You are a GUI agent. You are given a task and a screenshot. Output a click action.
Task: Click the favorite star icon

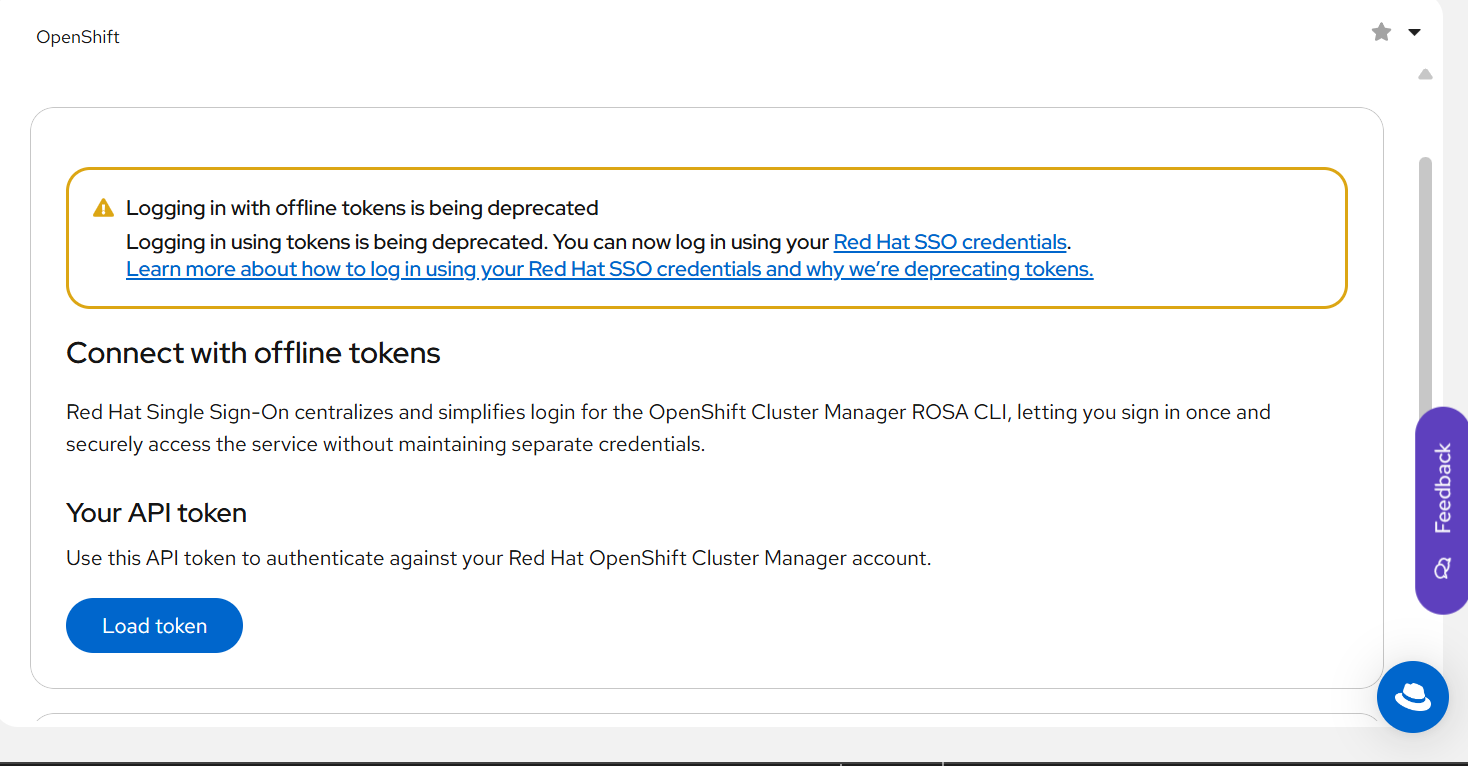click(x=1381, y=33)
